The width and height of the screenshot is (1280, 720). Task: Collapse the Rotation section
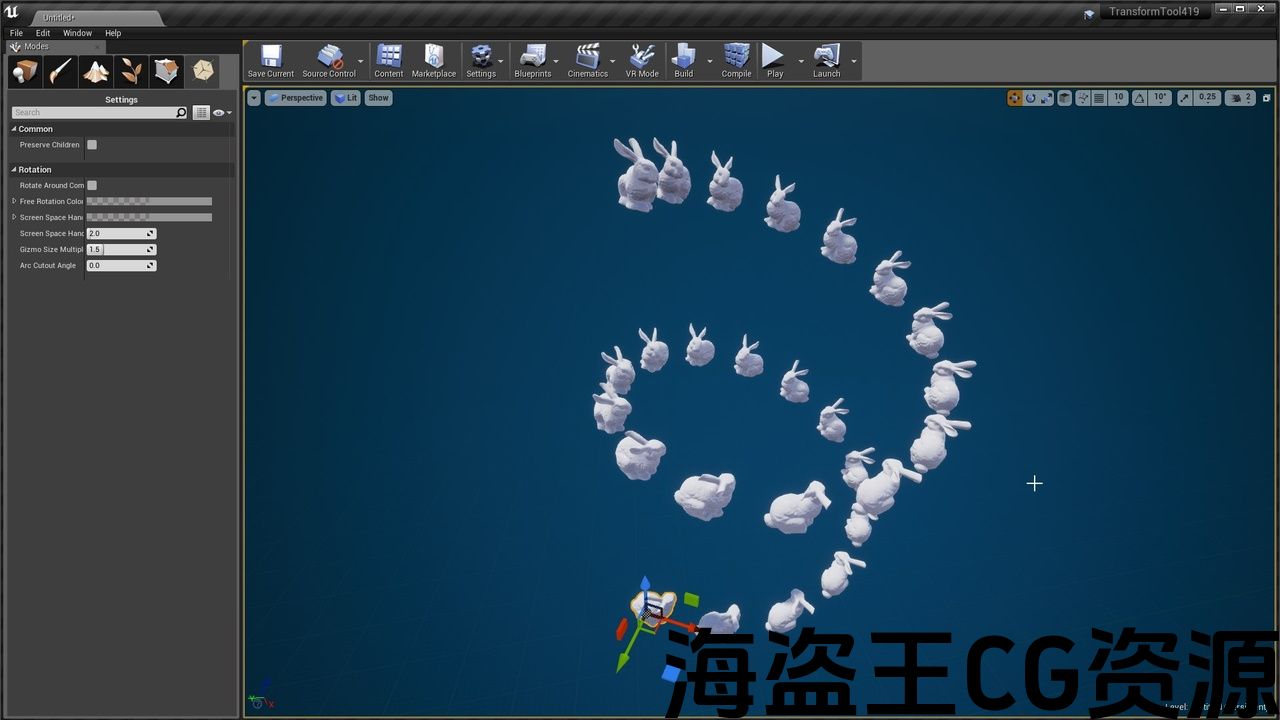14,170
